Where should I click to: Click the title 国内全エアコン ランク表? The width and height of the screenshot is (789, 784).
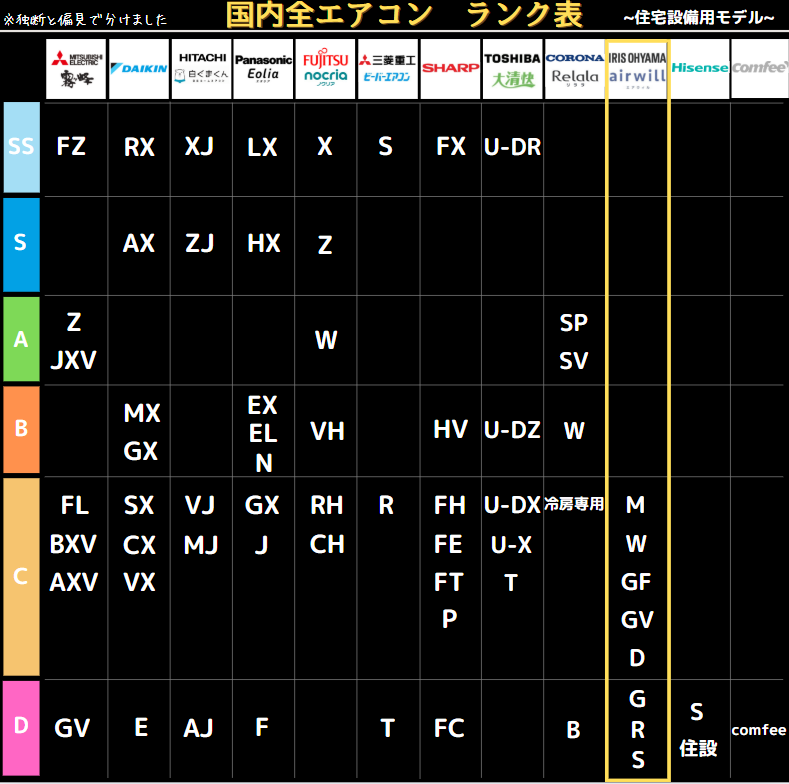coord(405,15)
